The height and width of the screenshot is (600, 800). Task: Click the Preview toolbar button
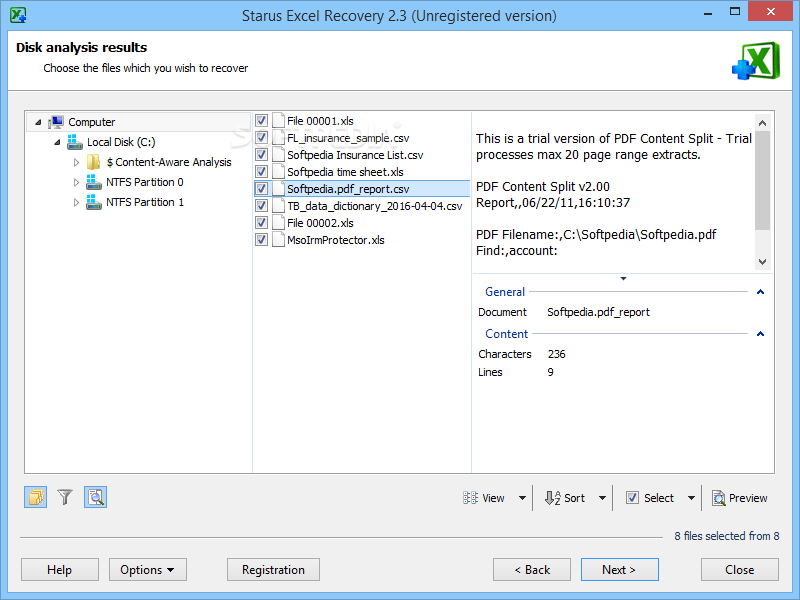tap(739, 498)
